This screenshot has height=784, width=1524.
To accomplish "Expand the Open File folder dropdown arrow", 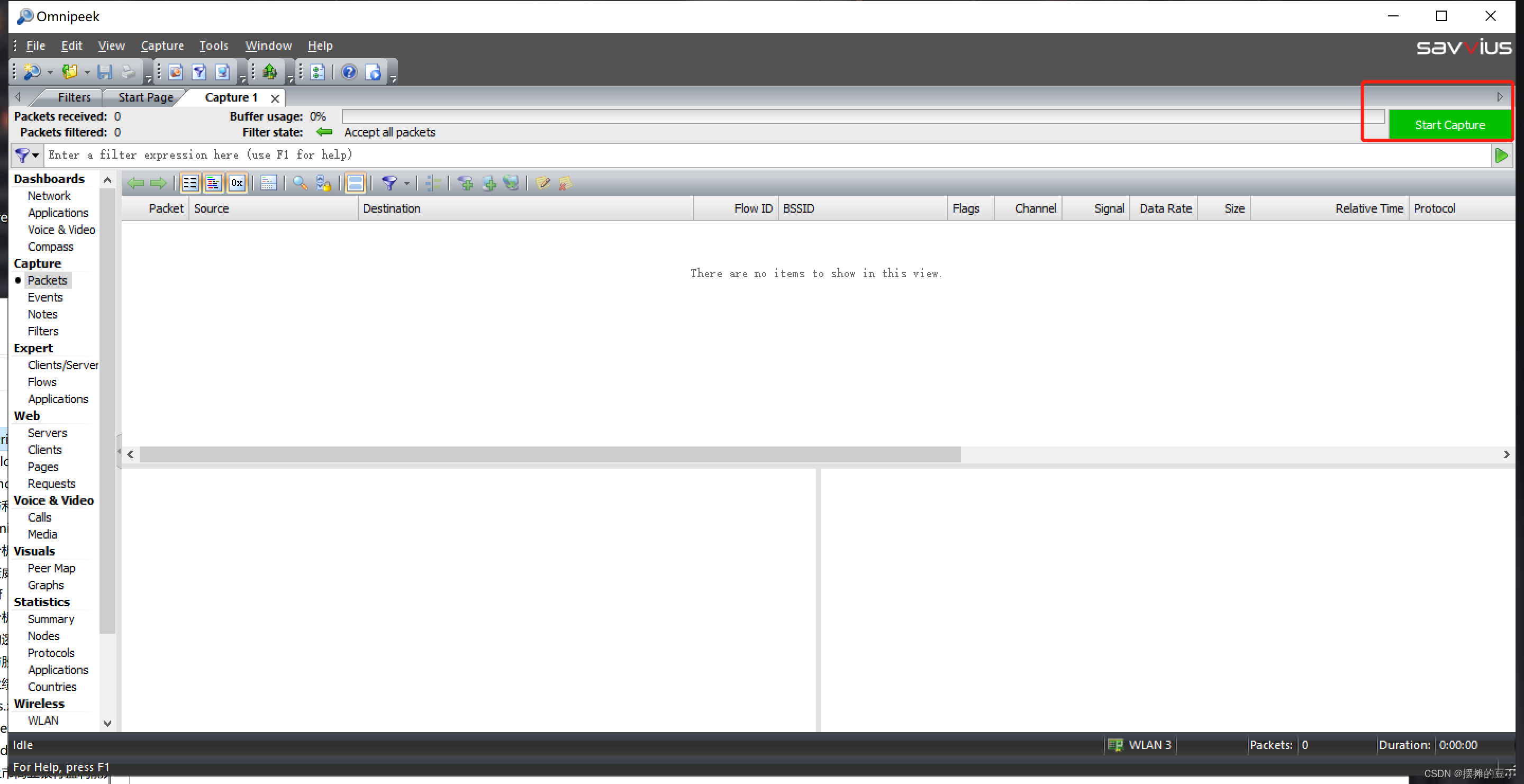I will click(x=87, y=72).
